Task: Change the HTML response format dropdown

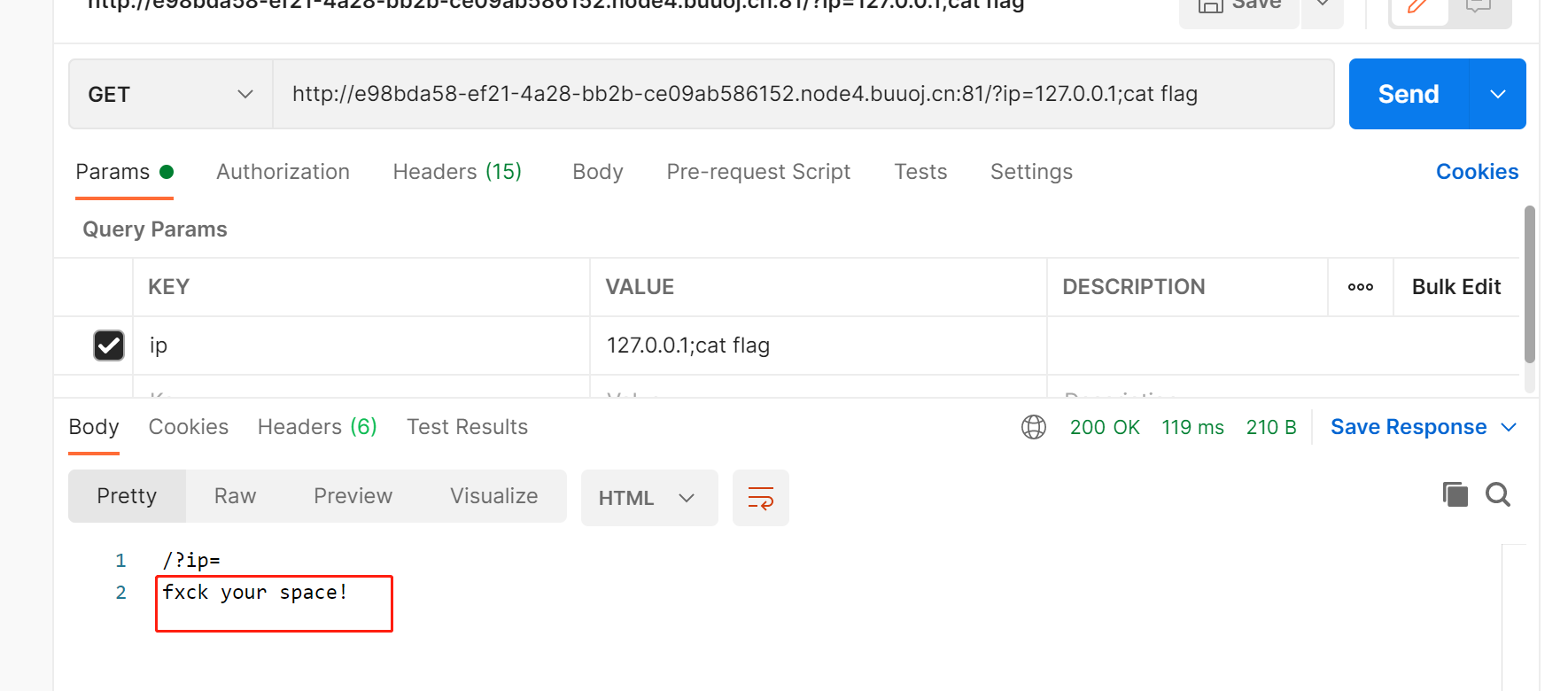Action: coord(648,498)
